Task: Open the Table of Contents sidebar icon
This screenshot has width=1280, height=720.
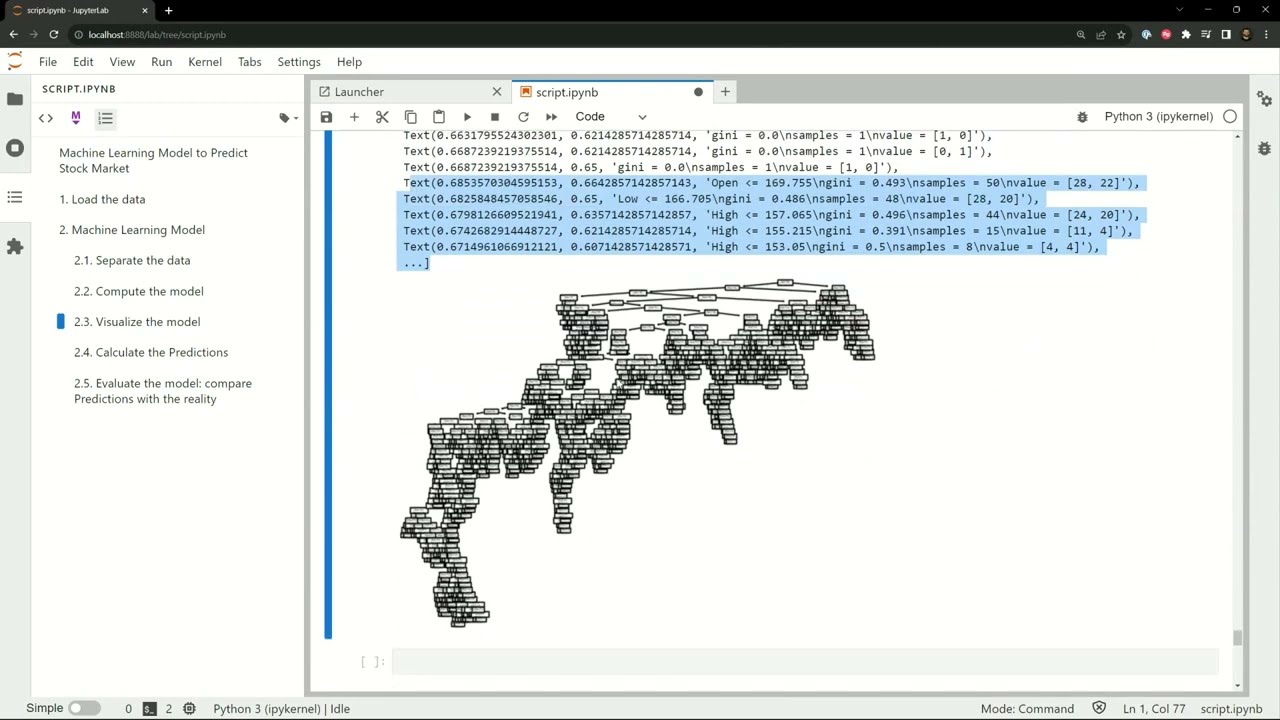Action: pyautogui.click(x=15, y=197)
